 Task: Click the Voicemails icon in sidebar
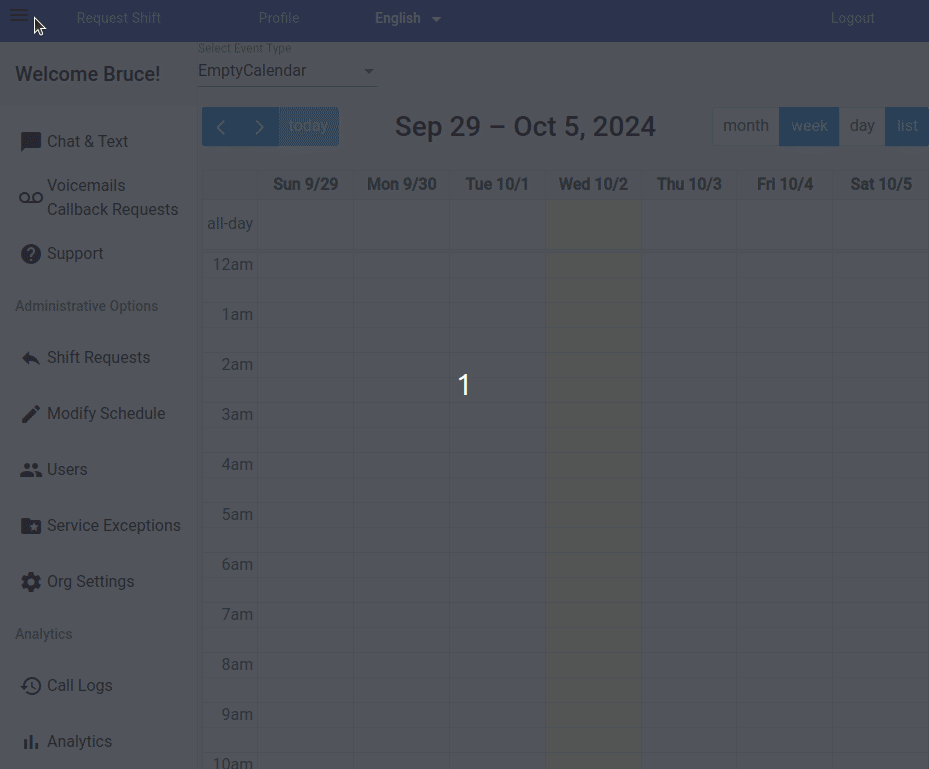[31, 198]
